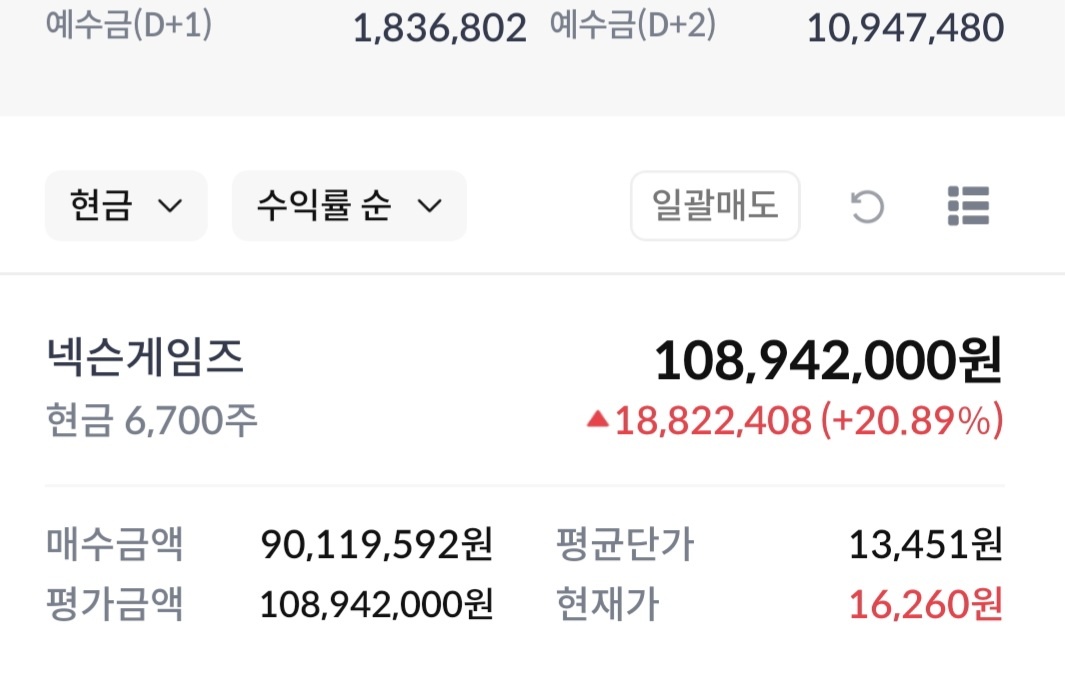This screenshot has height=683, width=1065.
Task: Tap the 평가금액 label
Action: [115, 604]
